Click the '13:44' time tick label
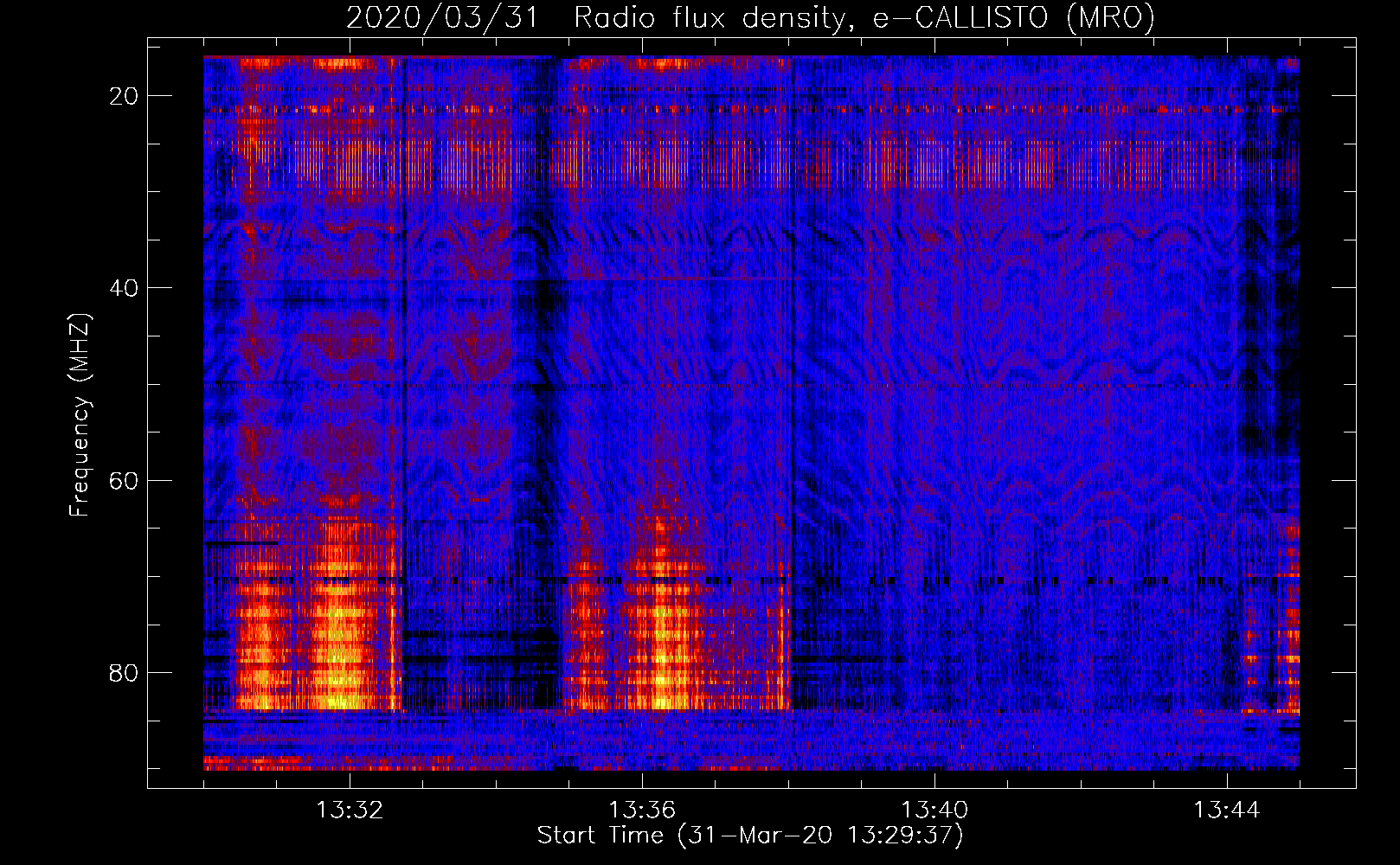 point(1227,810)
